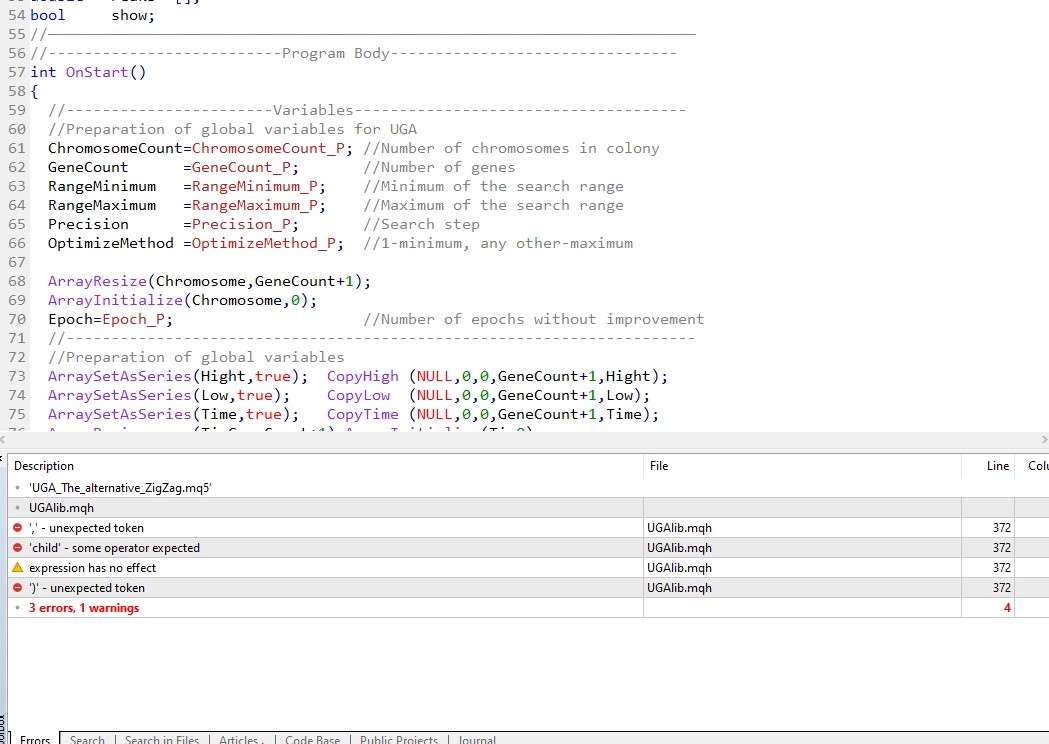This screenshot has width=1049, height=744.
Task: Select the ')' - unexpected token error row
Action: 529,588
